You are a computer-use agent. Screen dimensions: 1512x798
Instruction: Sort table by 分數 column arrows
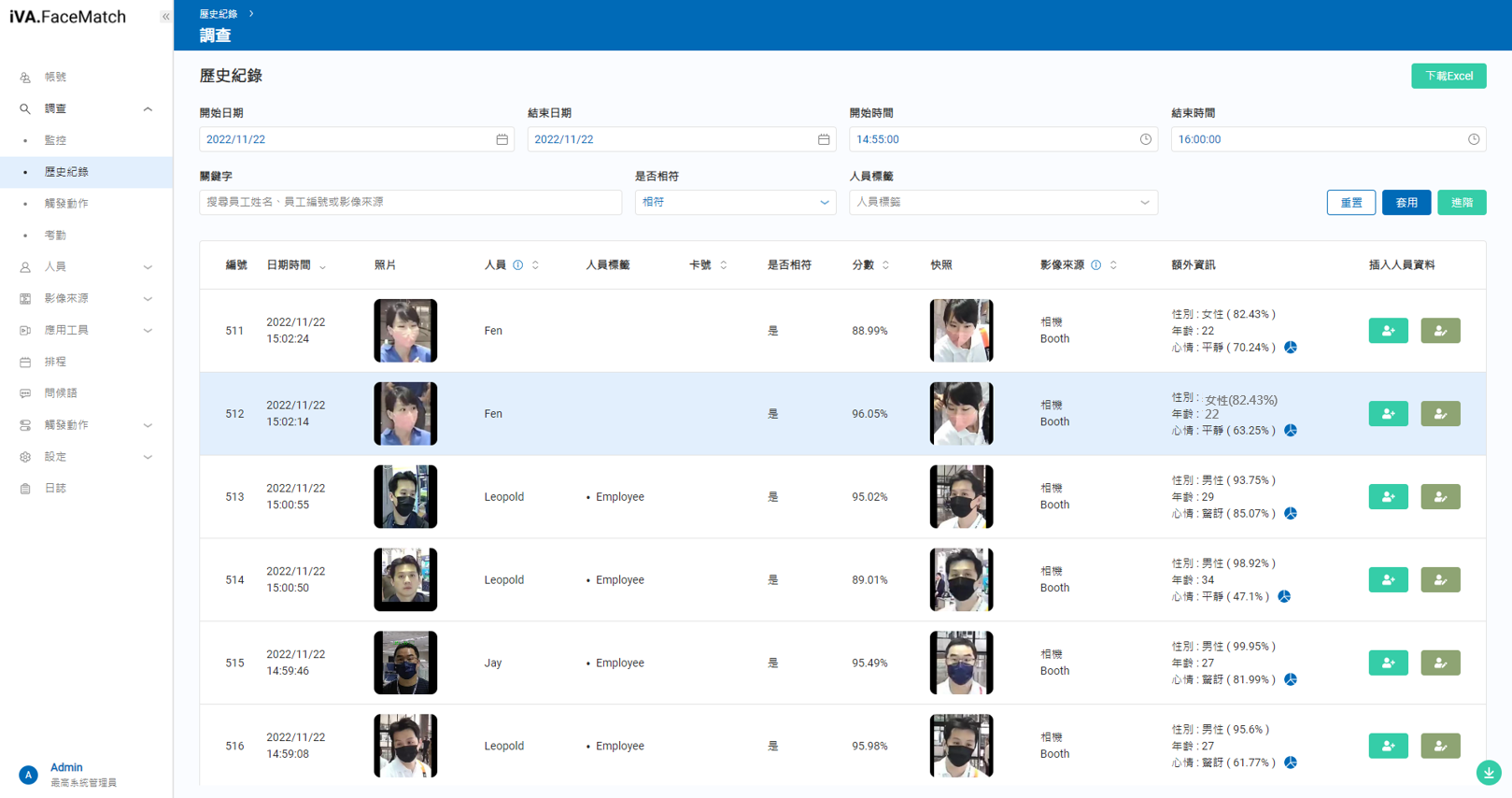tap(885, 265)
